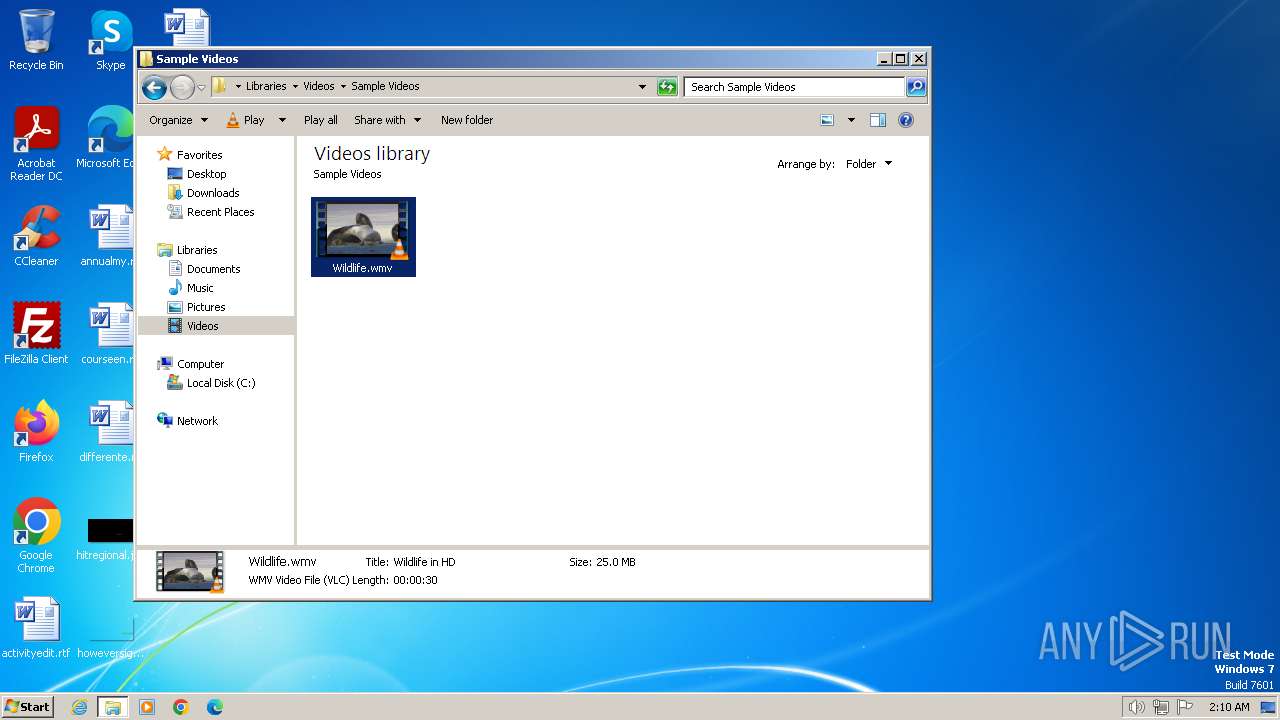
Task: Select the activityedit.rtf desktop file
Action: (x=36, y=629)
